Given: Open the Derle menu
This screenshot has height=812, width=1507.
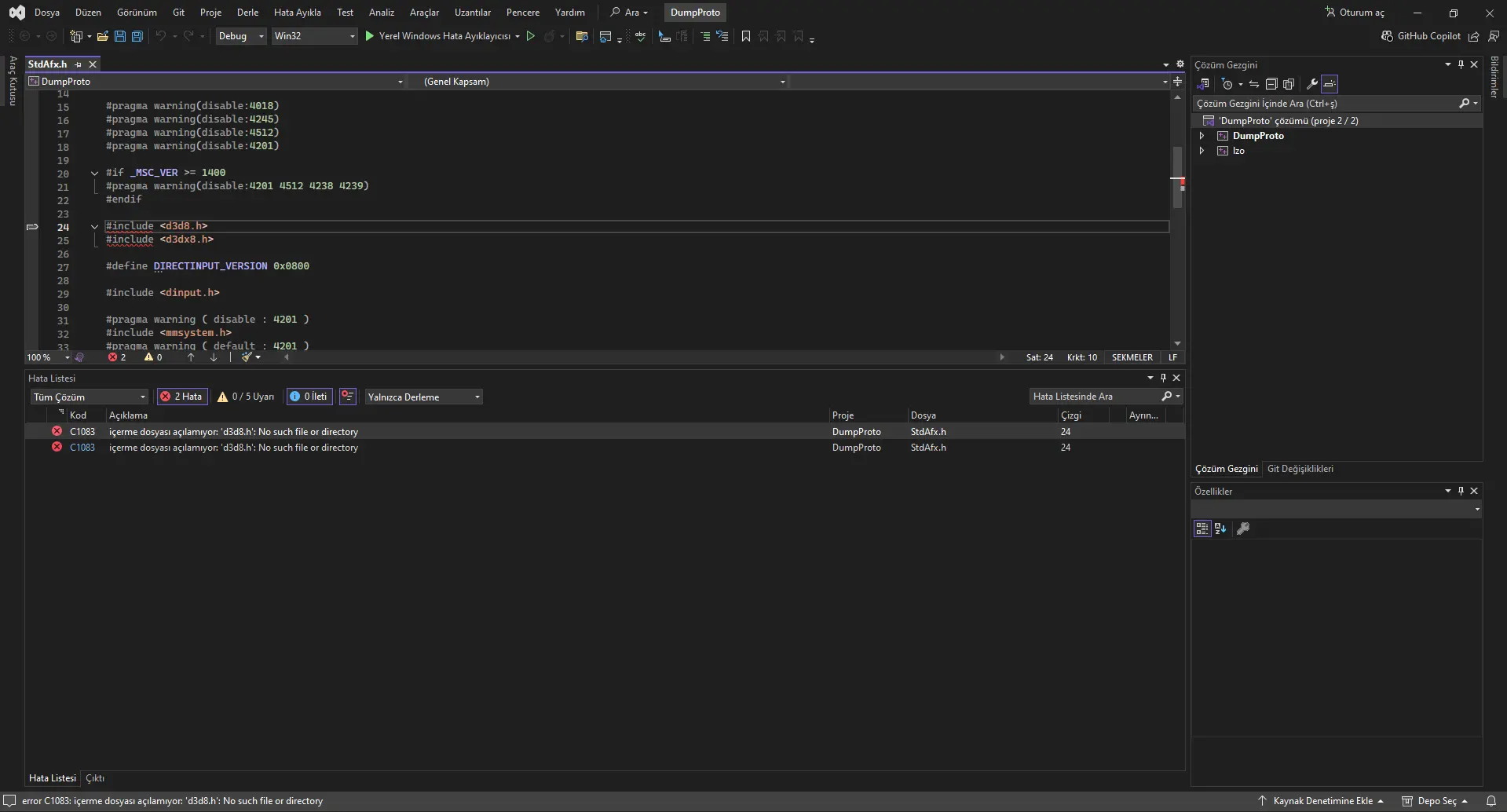Looking at the screenshot, I should pos(247,13).
